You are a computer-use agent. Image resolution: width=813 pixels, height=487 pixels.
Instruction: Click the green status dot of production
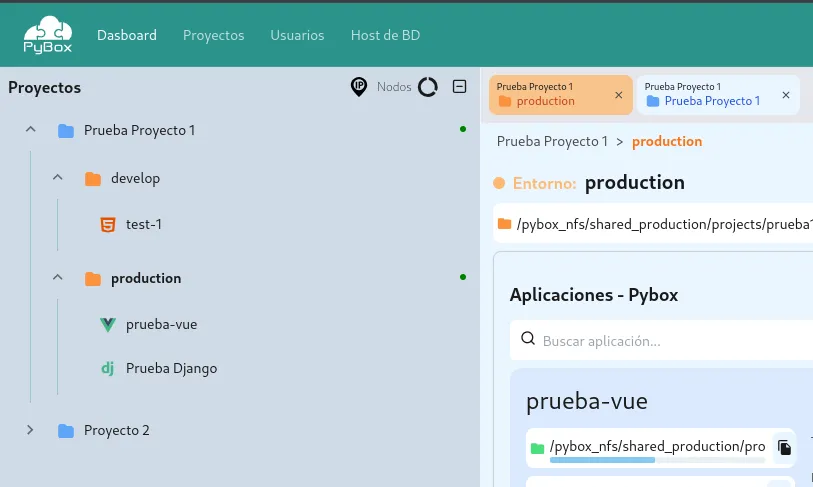coord(463,277)
